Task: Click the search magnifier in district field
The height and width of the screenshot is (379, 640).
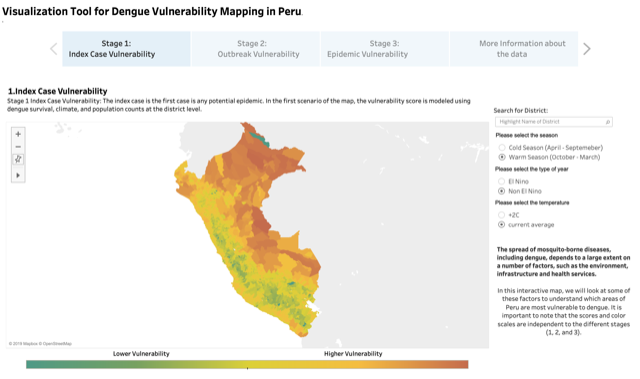Action: point(607,122)
